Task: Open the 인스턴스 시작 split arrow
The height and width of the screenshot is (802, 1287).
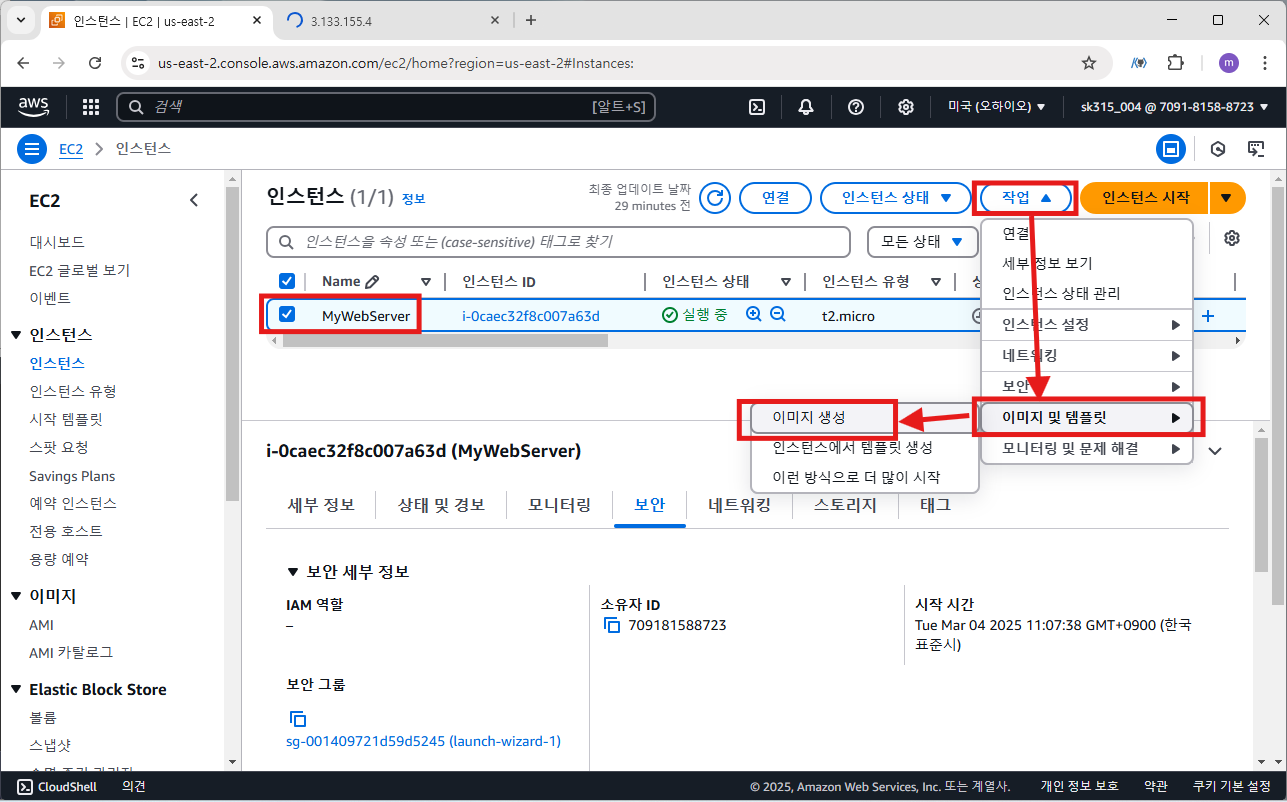Action: tap(1227, 198)
